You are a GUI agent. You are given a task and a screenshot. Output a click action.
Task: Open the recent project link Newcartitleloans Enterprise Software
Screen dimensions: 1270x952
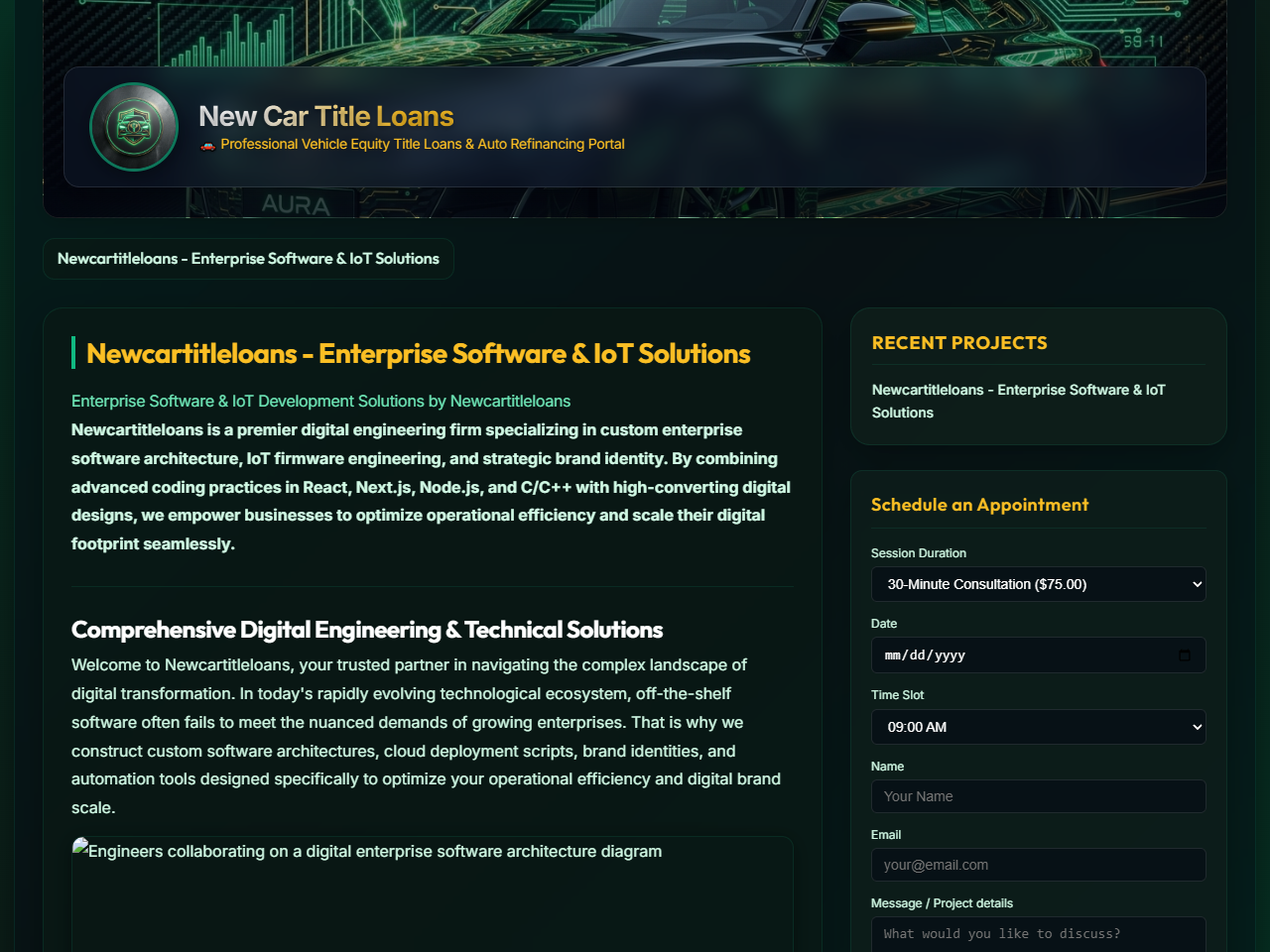click(x=1019, y=401)
